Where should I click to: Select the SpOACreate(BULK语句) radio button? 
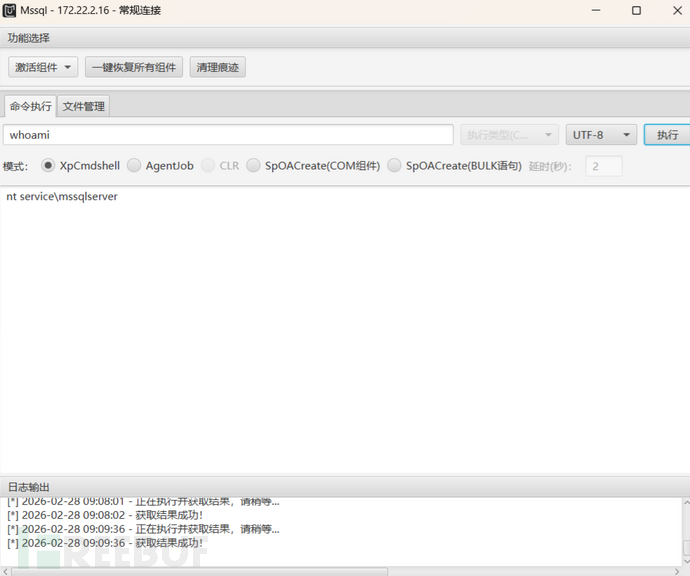click(394, 165)
